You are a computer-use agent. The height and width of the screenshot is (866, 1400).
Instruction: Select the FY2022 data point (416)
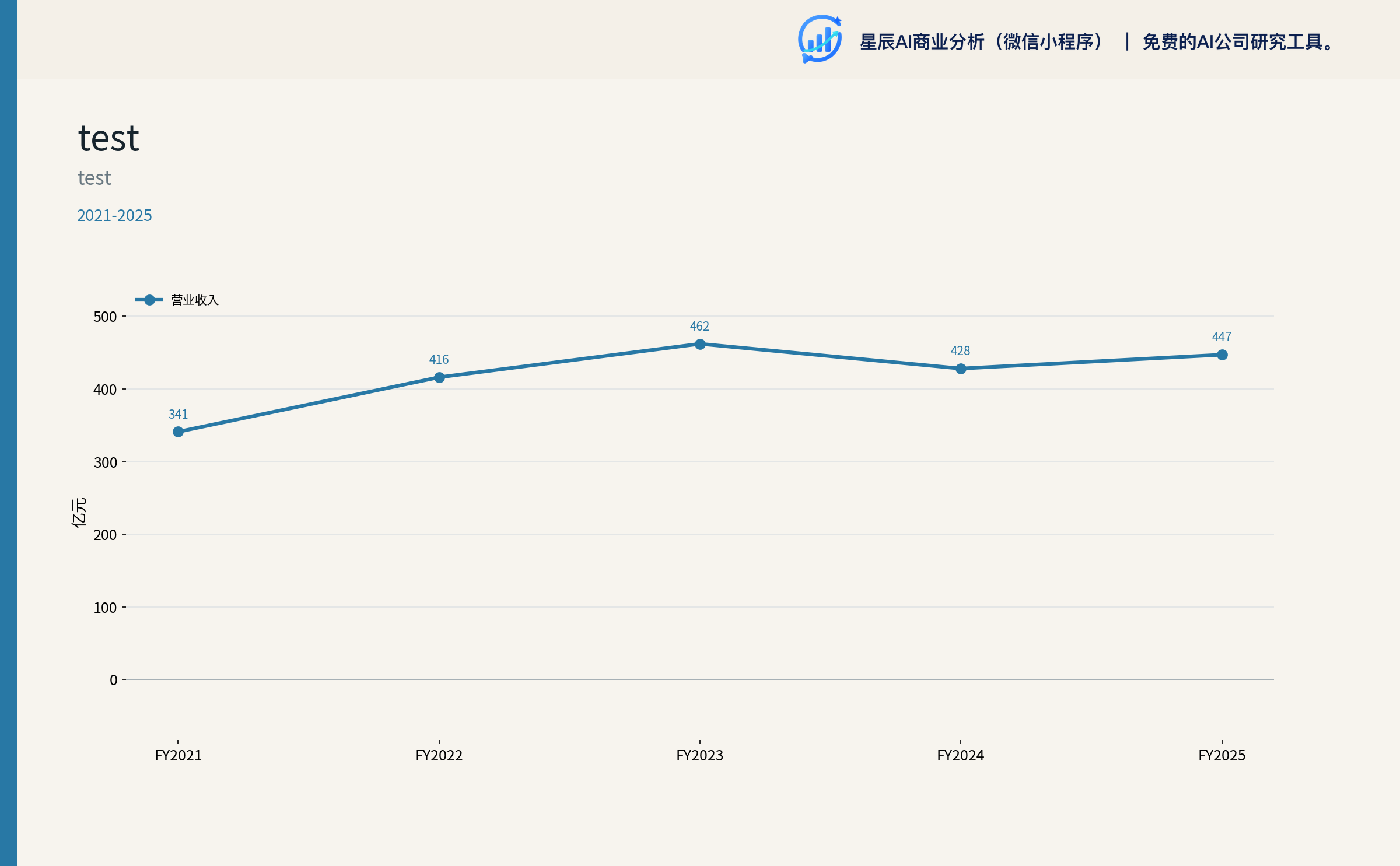(439, 377)
